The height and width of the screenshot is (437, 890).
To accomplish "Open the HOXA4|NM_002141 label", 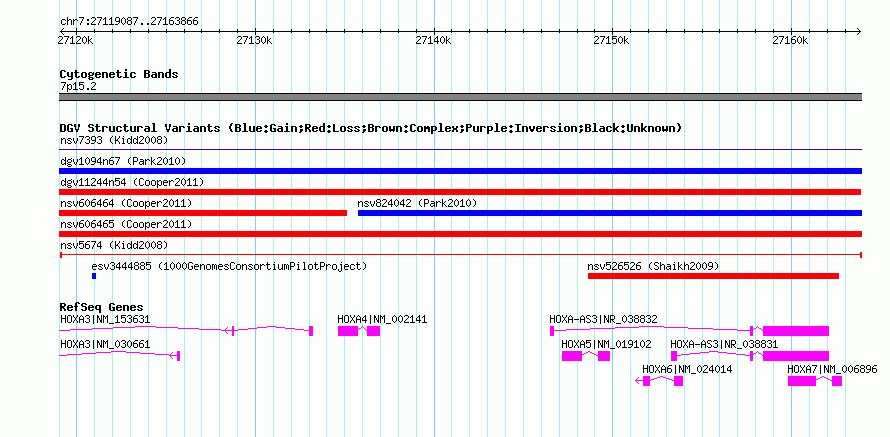I will click(382, 320).
